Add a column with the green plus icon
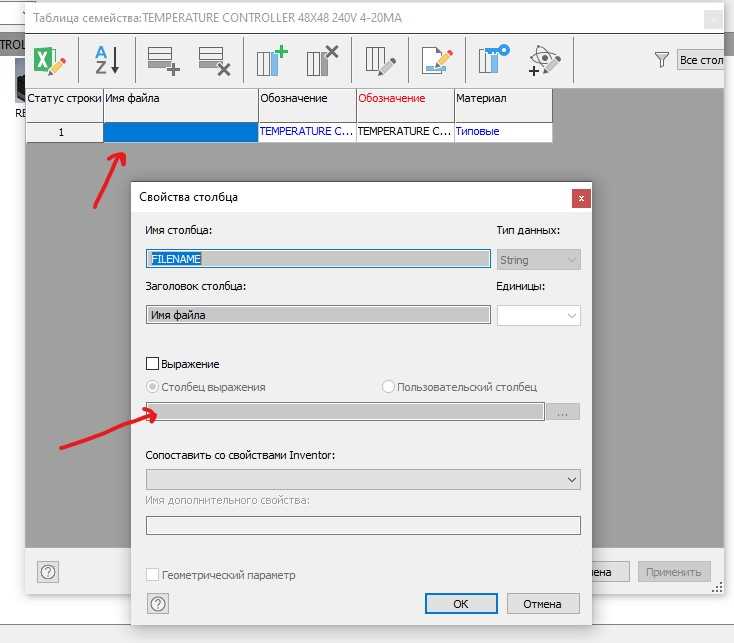Screen dimensions: 734x643 tap(272, 61)
